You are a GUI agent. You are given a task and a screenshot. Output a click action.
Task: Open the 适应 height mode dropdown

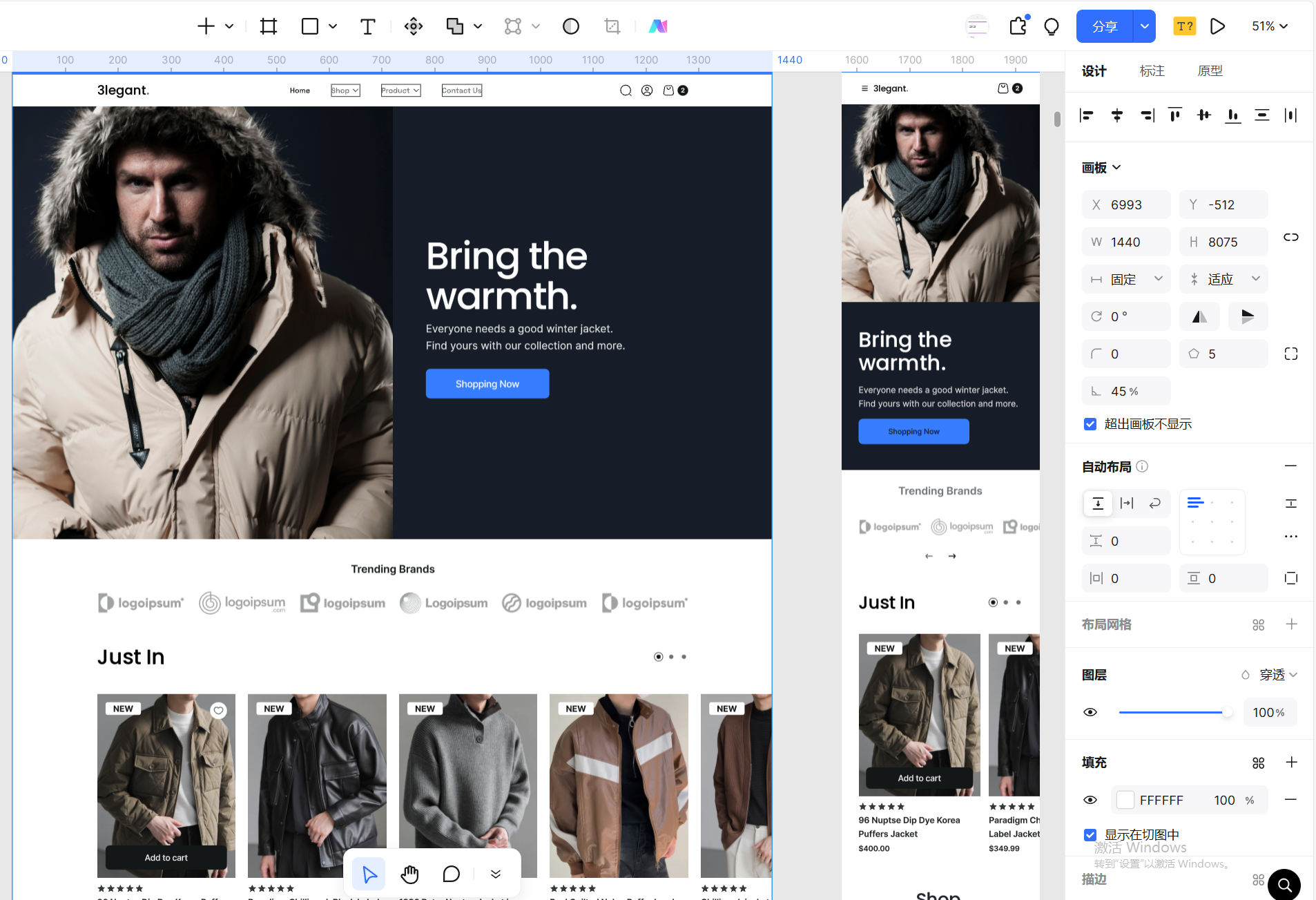(1223, 279)
